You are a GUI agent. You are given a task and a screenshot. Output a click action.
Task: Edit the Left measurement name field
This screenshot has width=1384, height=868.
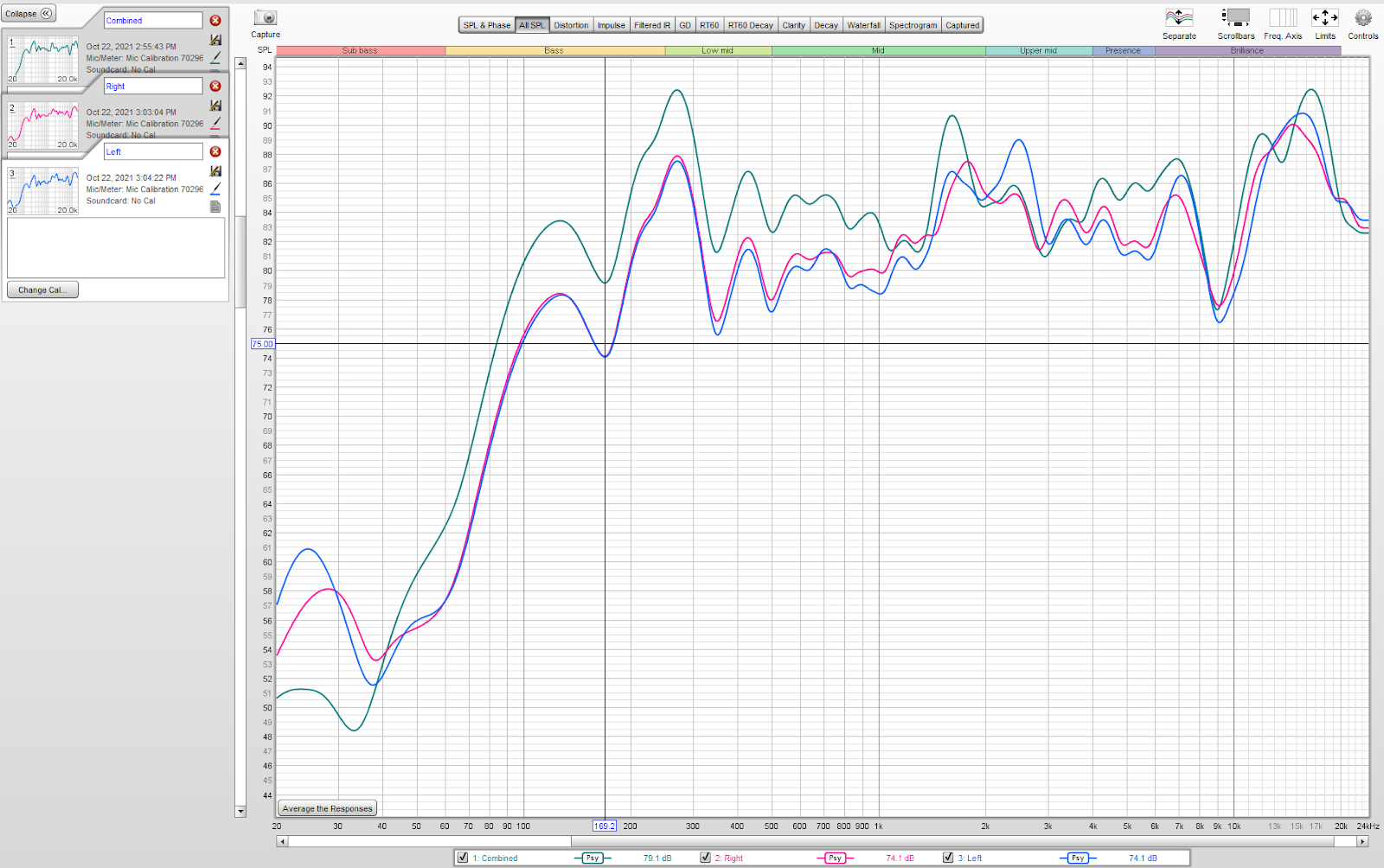(x=153, y=152)
